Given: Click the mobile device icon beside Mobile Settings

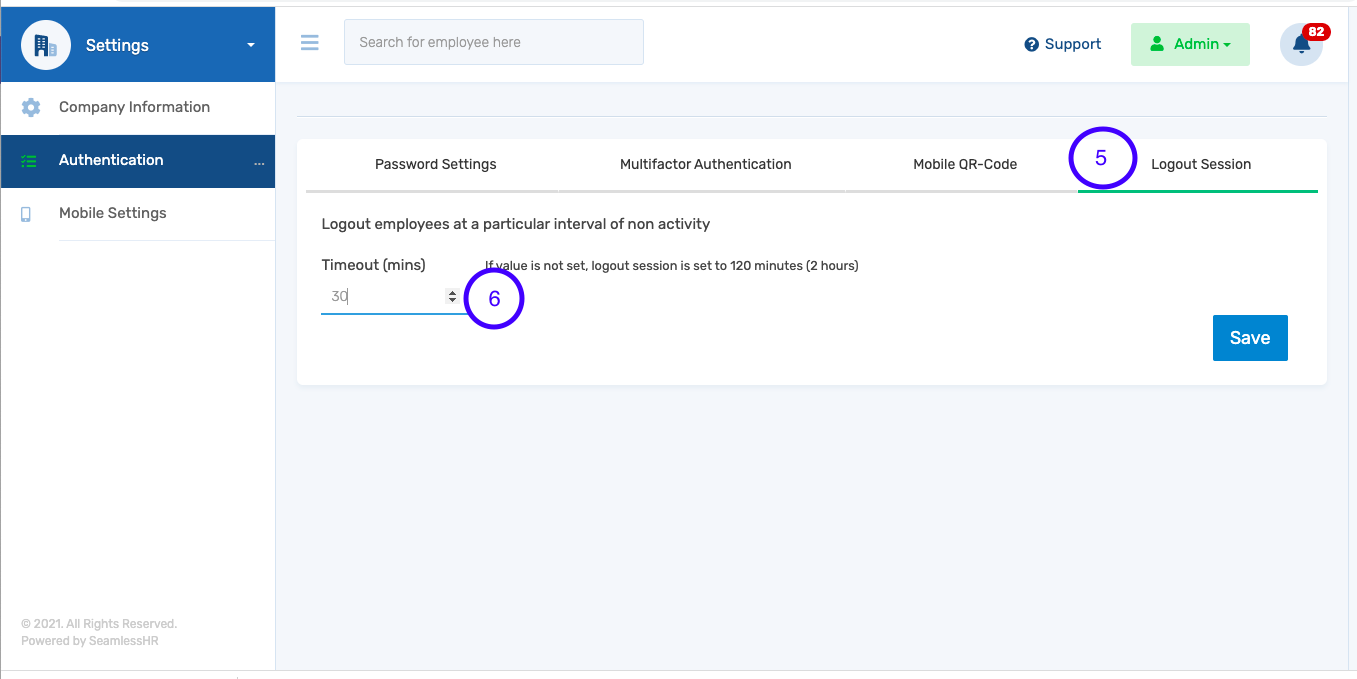Looking at the screenshot, I should 26,213.
